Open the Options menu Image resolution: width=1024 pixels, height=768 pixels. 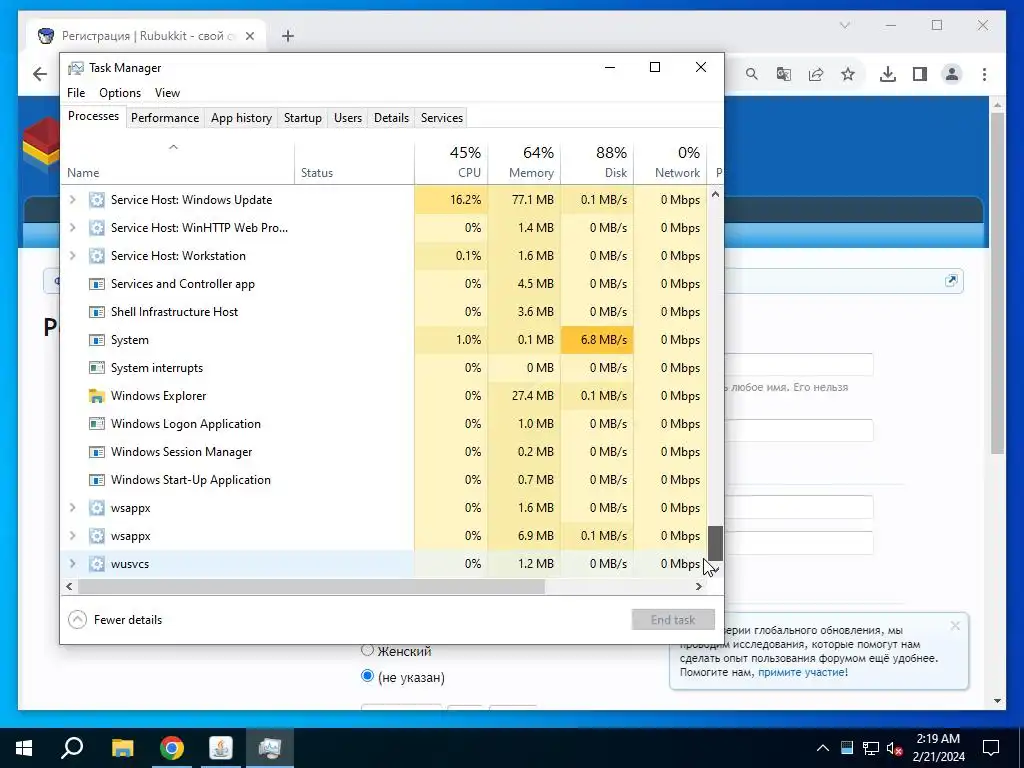coord(120,93)
